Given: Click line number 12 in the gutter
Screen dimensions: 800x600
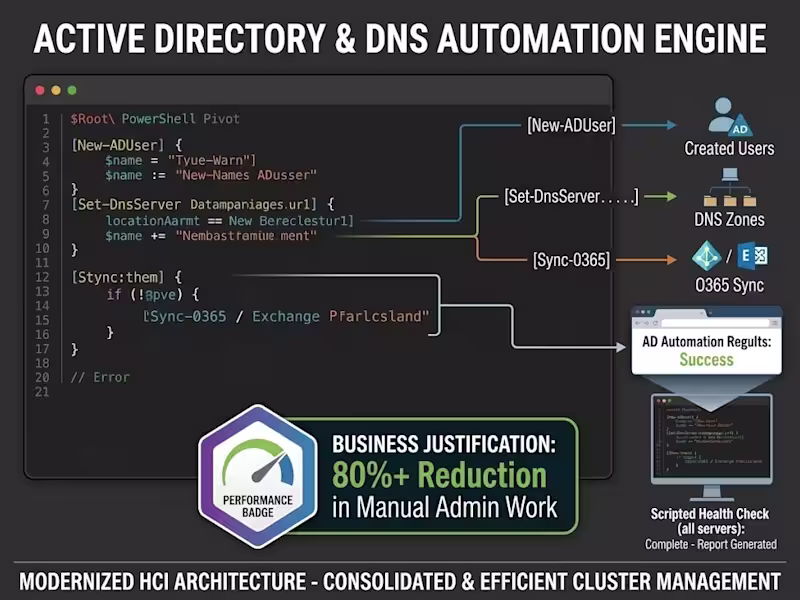Looking at the screenshot, I should point(42,277).
